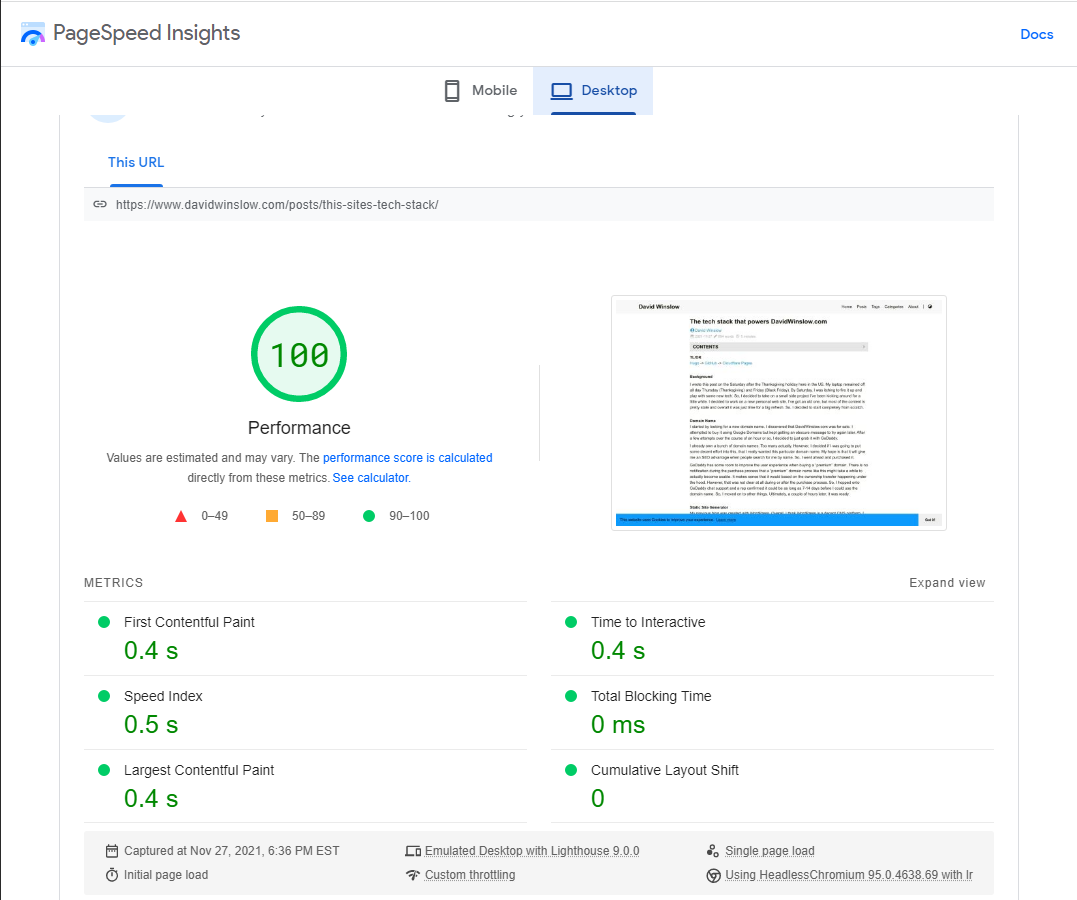The image size is (1077, 900).
Task: Expand Emulated Desktop with Lighthouse details
Action: pyautogui.click(x=531, y=851)
